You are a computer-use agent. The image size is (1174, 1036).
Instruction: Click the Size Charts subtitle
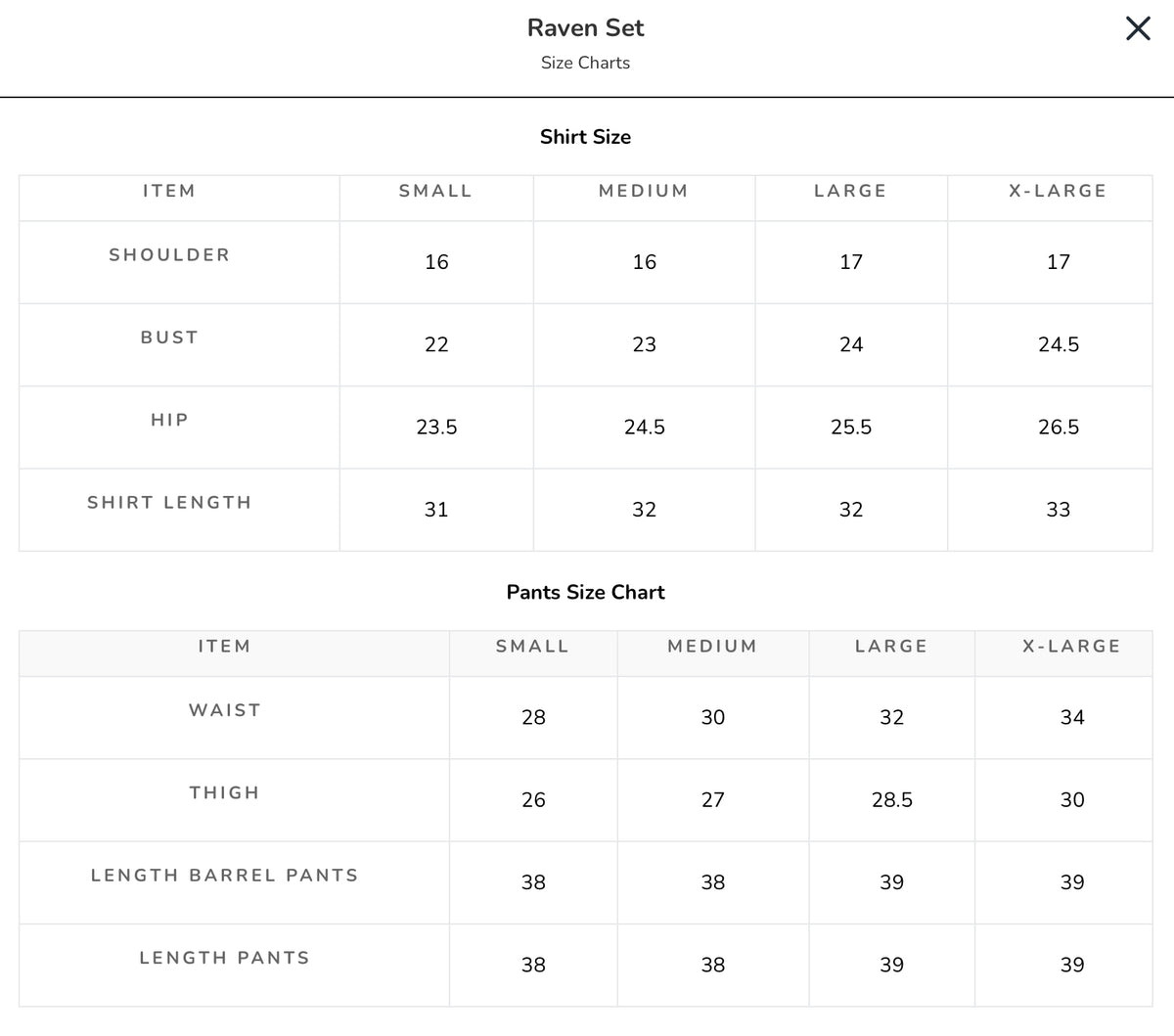pos(585,63)
